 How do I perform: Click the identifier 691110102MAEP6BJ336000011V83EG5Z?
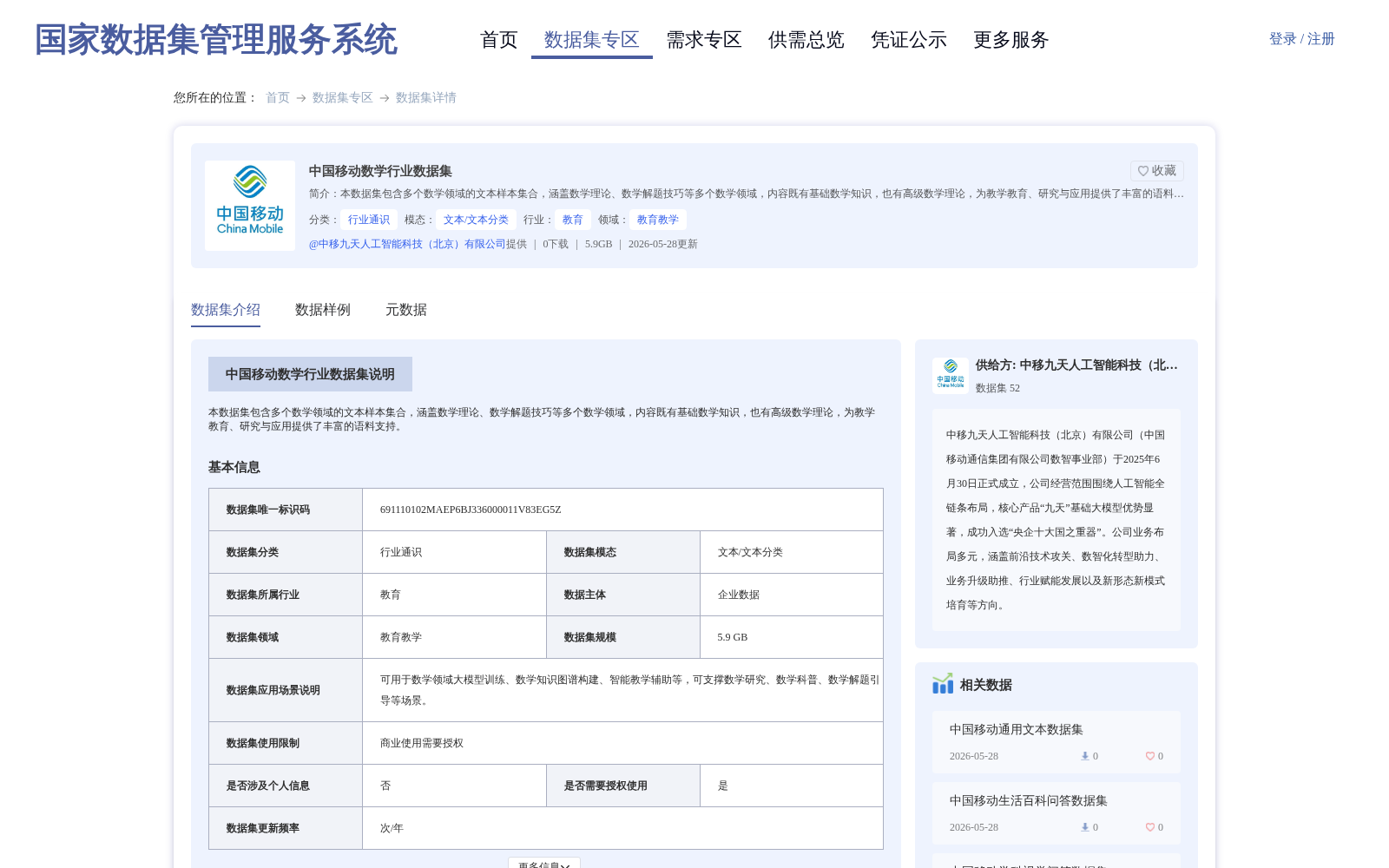[471, 510]
